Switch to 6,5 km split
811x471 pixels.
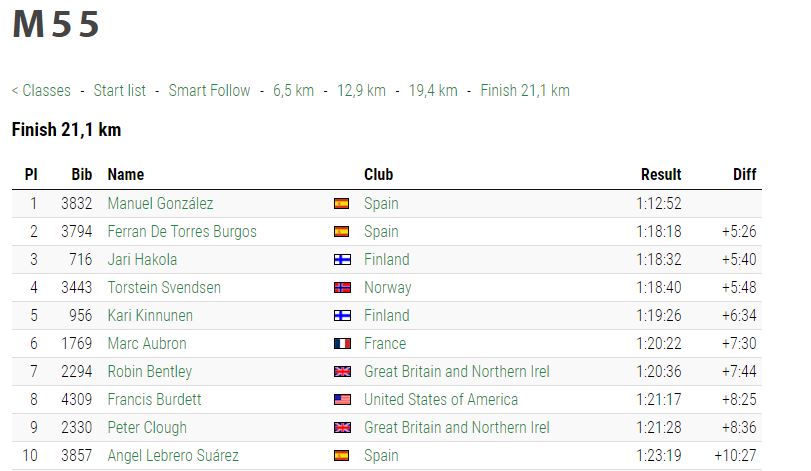[x=293, y=91]
